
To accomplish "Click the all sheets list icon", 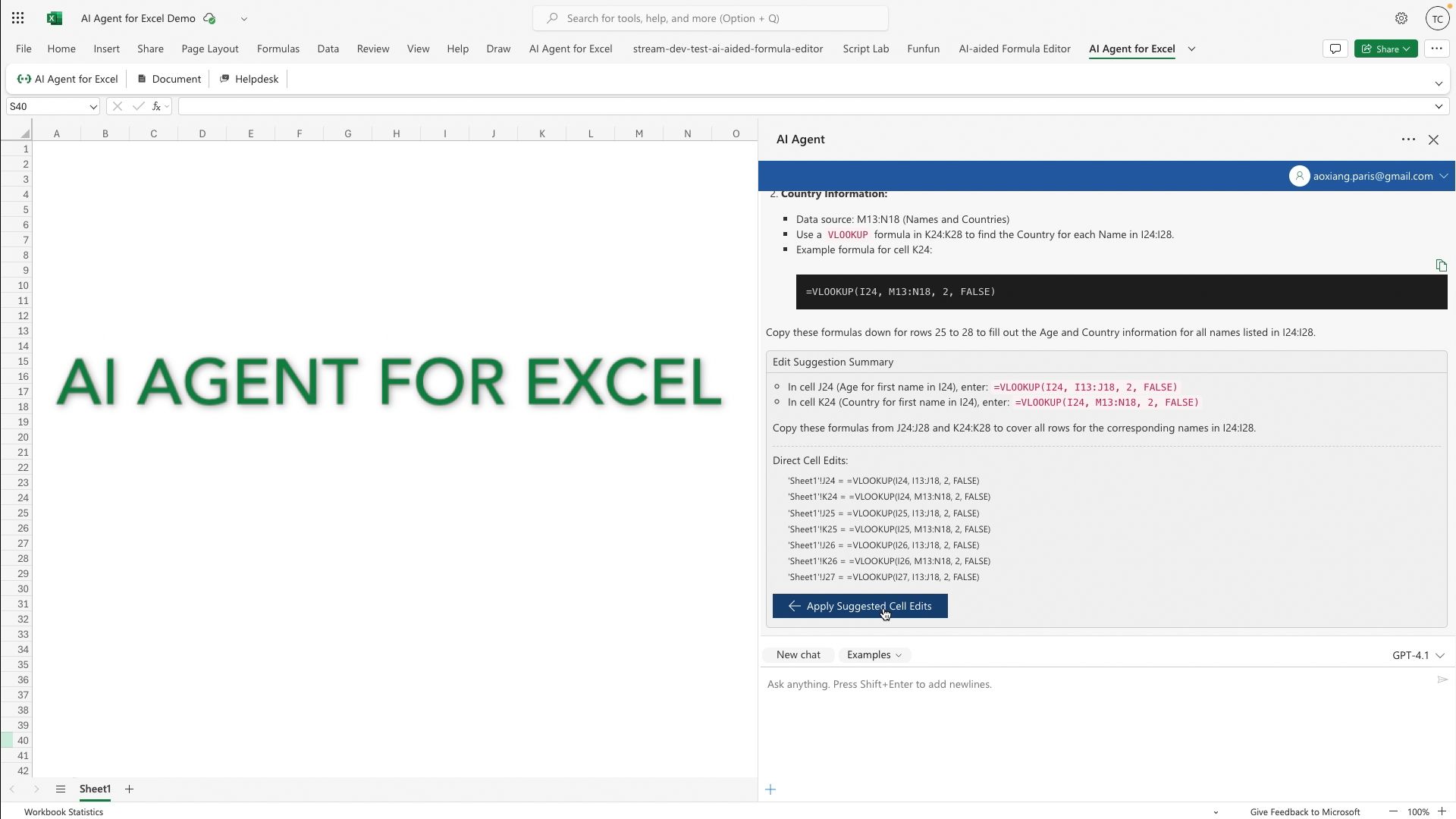I will pyautogui.click(x=61, y=789).
